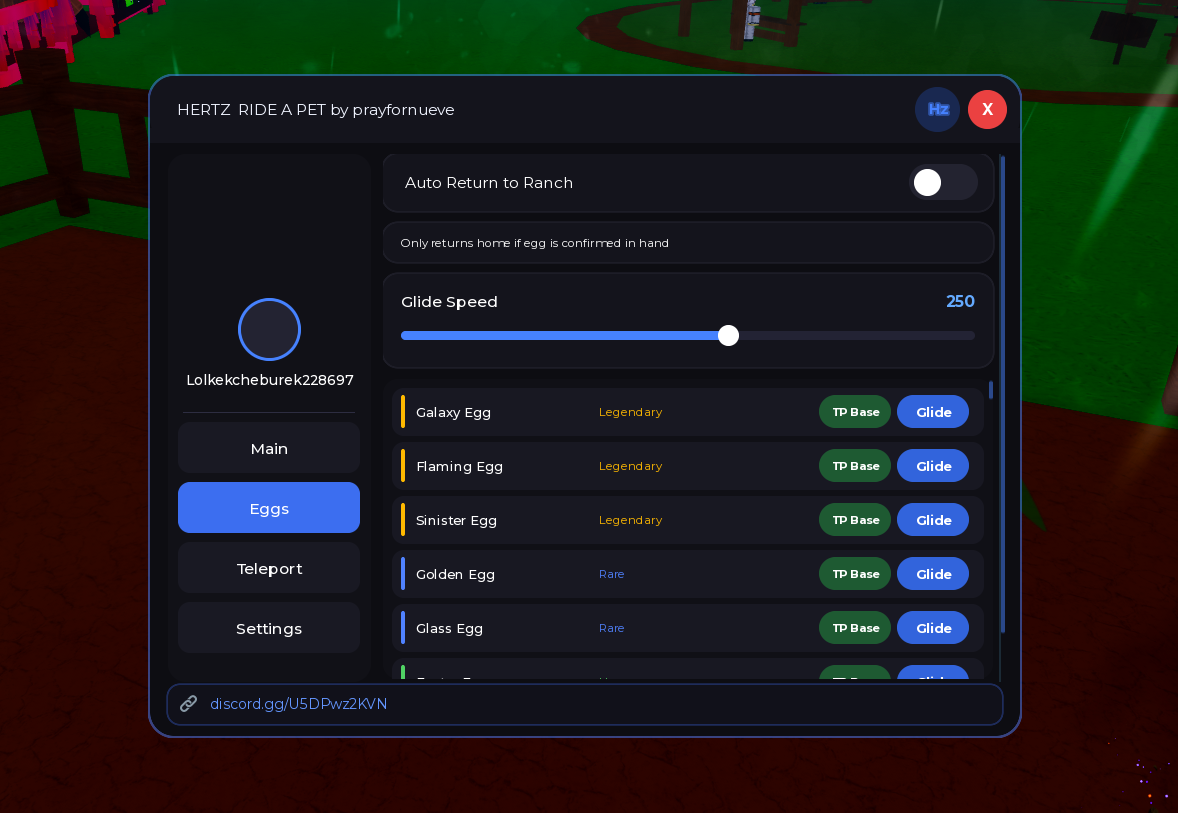The image size is (1178, 813).
Task: Click the user avatar circle
Action: point(269,329)
